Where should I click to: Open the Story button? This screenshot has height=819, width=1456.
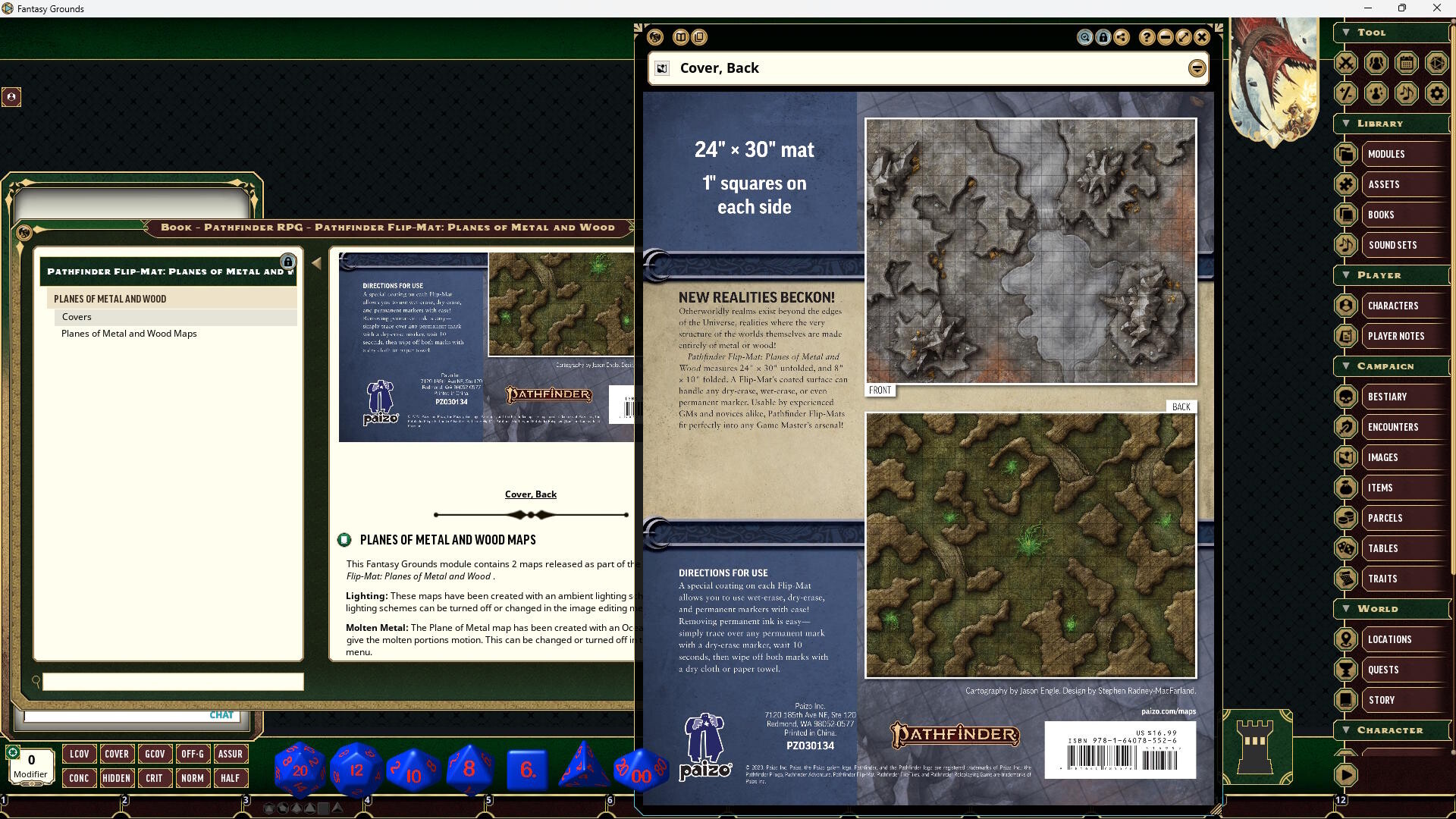[1407, 700]
